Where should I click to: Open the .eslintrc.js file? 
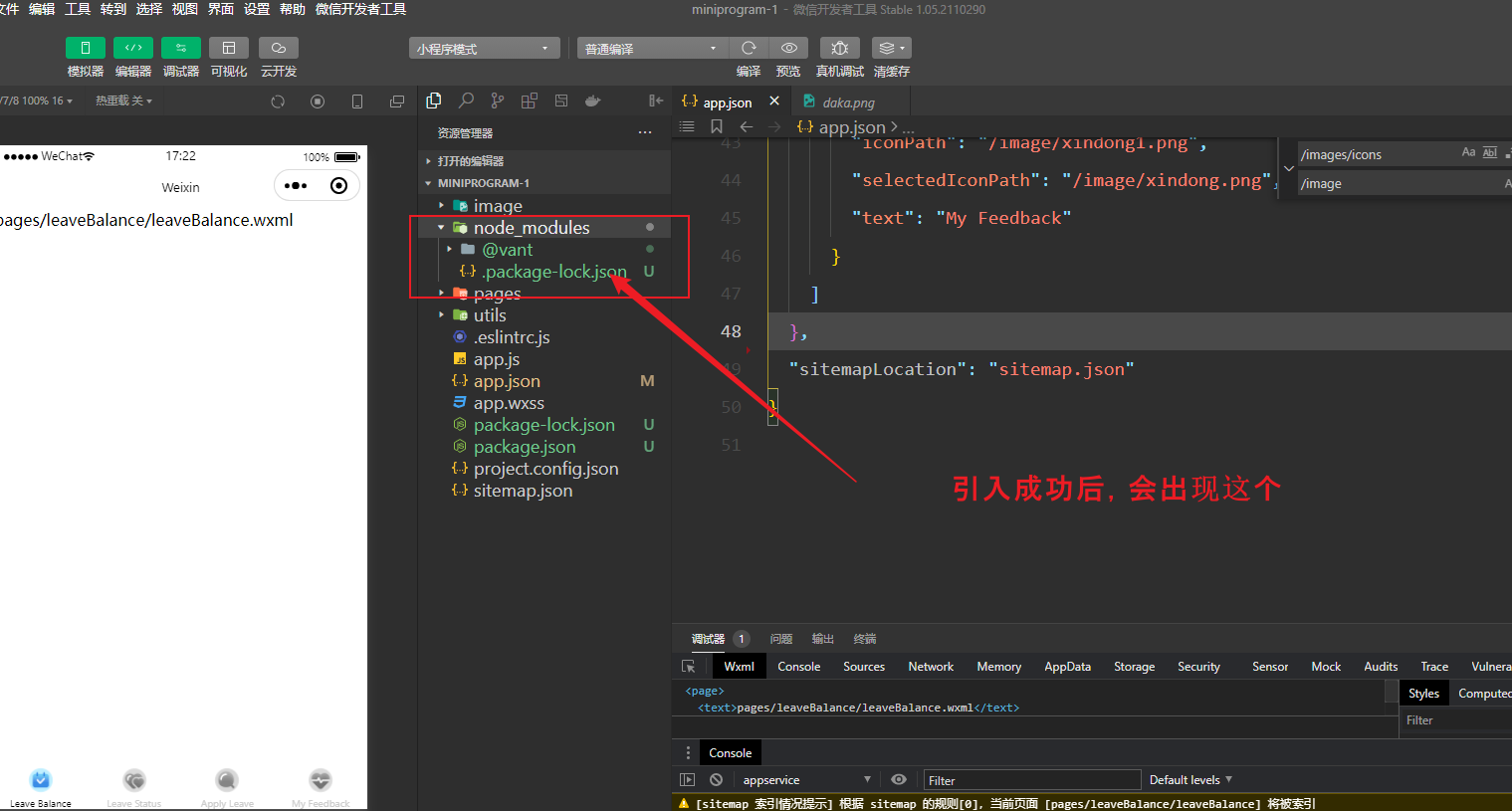click(x=544, y=337)
